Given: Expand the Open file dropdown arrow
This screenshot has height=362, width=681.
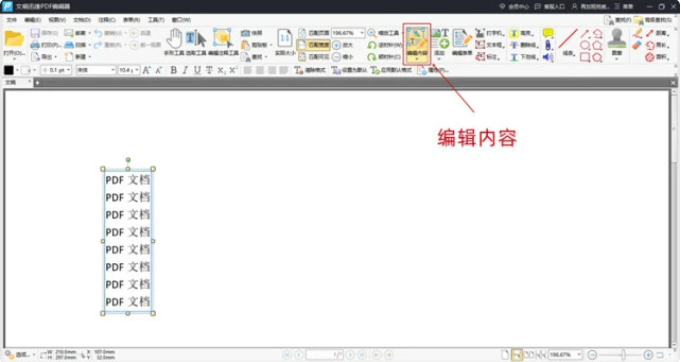Looking at the screenshot, I should point(14,59).
